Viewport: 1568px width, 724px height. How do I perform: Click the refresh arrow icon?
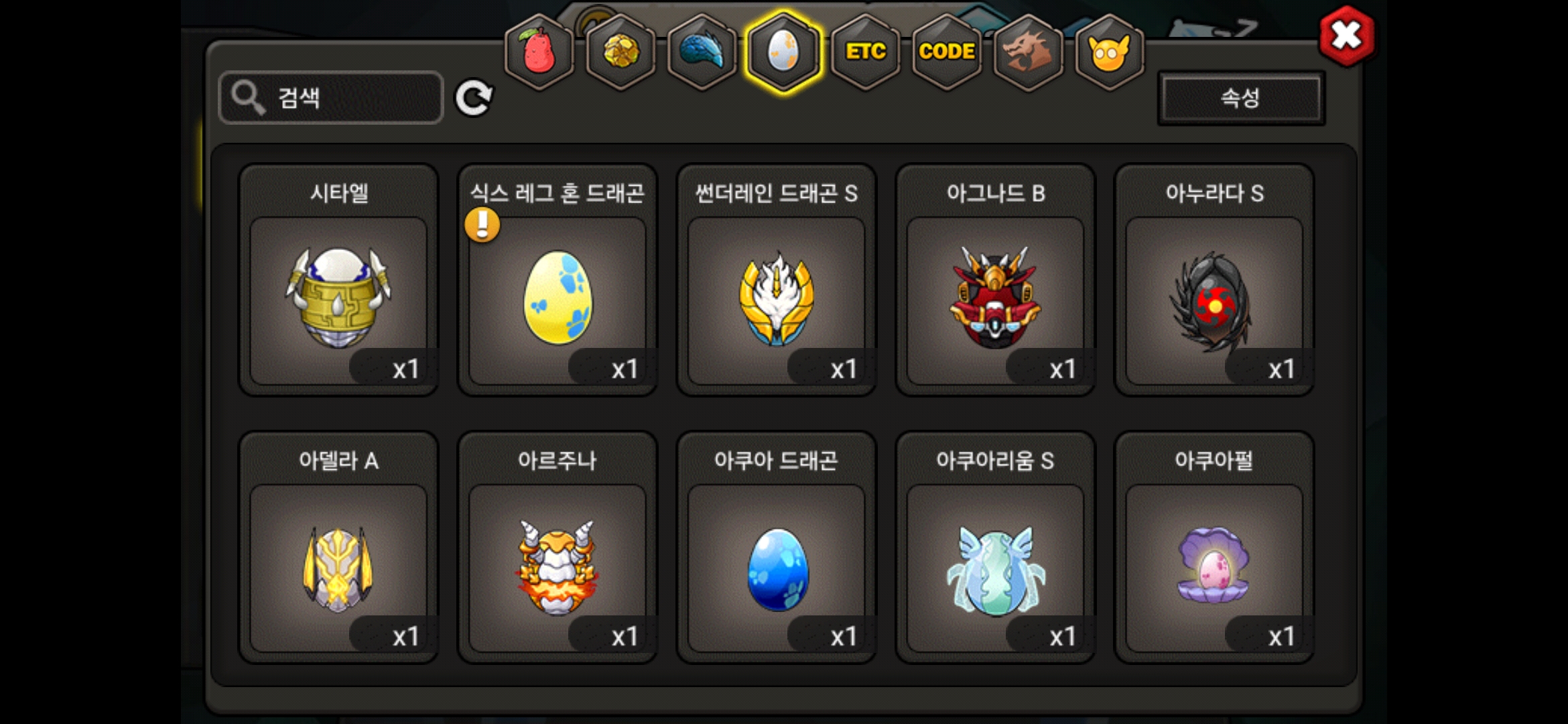pyautogui.click(x=474, y=99)
